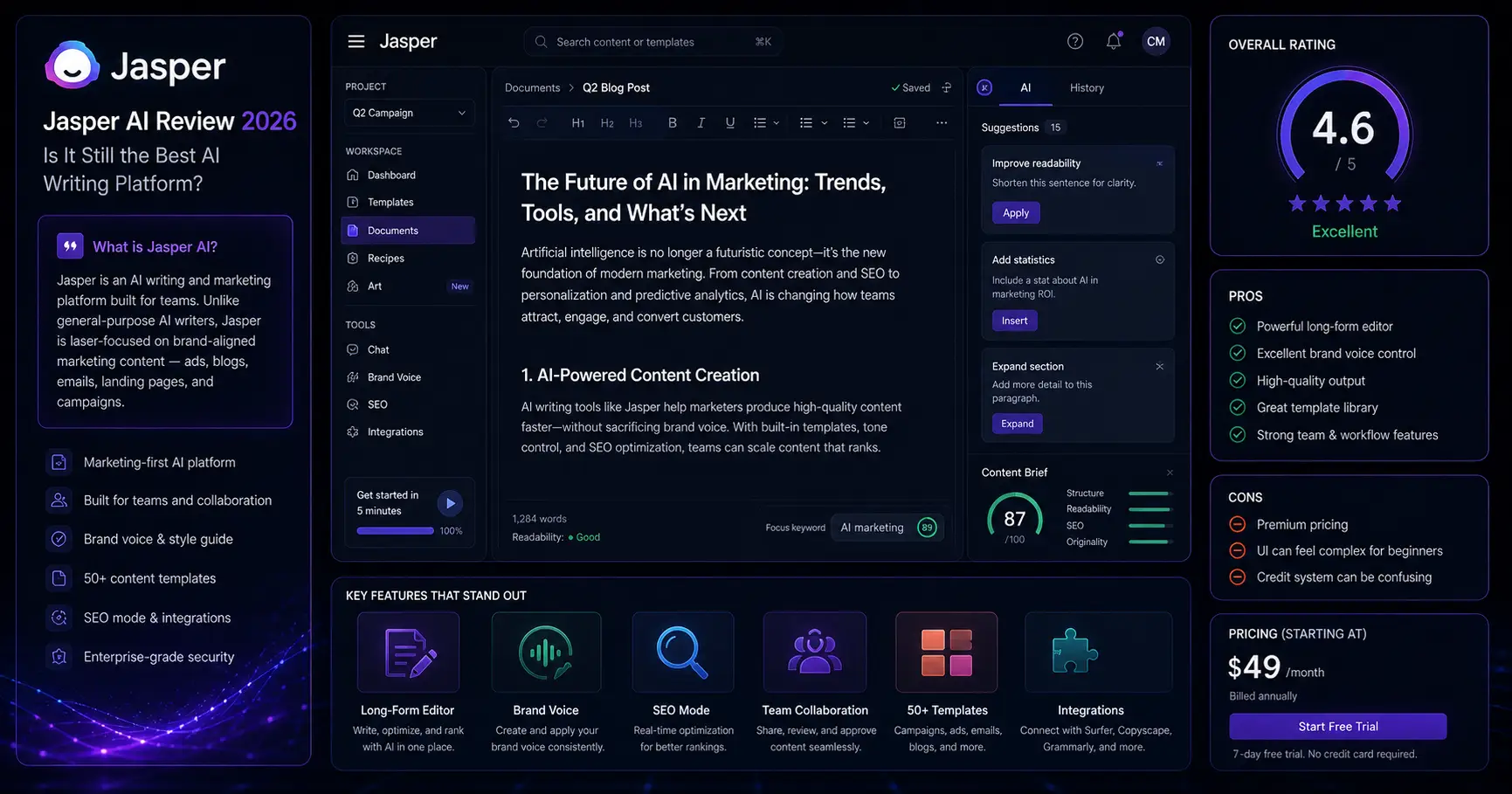Toggle bold formatting
Image resolution: width=1512 pixels, height=794 pixels.
(x=672, y=123)
